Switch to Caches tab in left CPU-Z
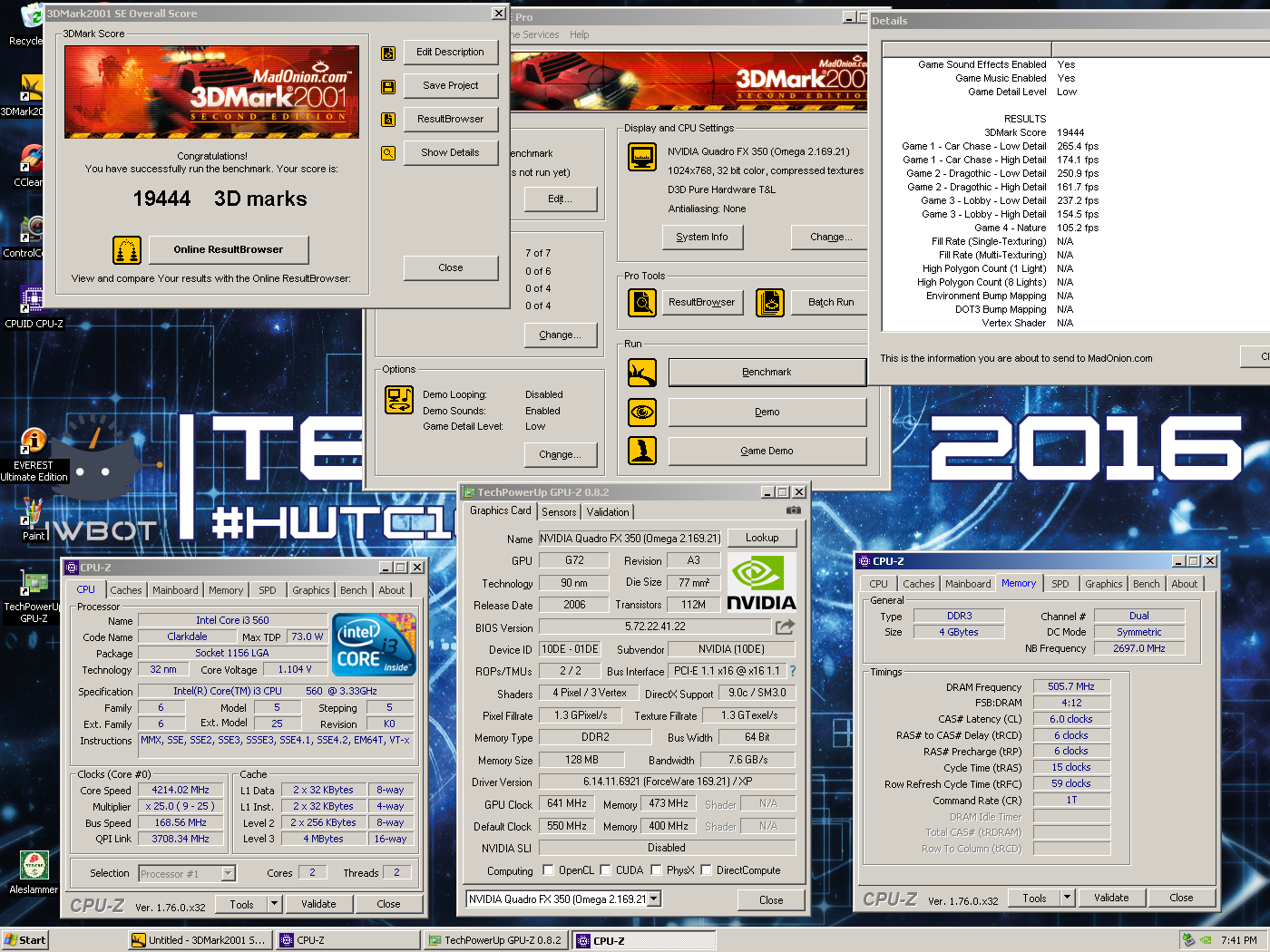 [x=126, y=590]
